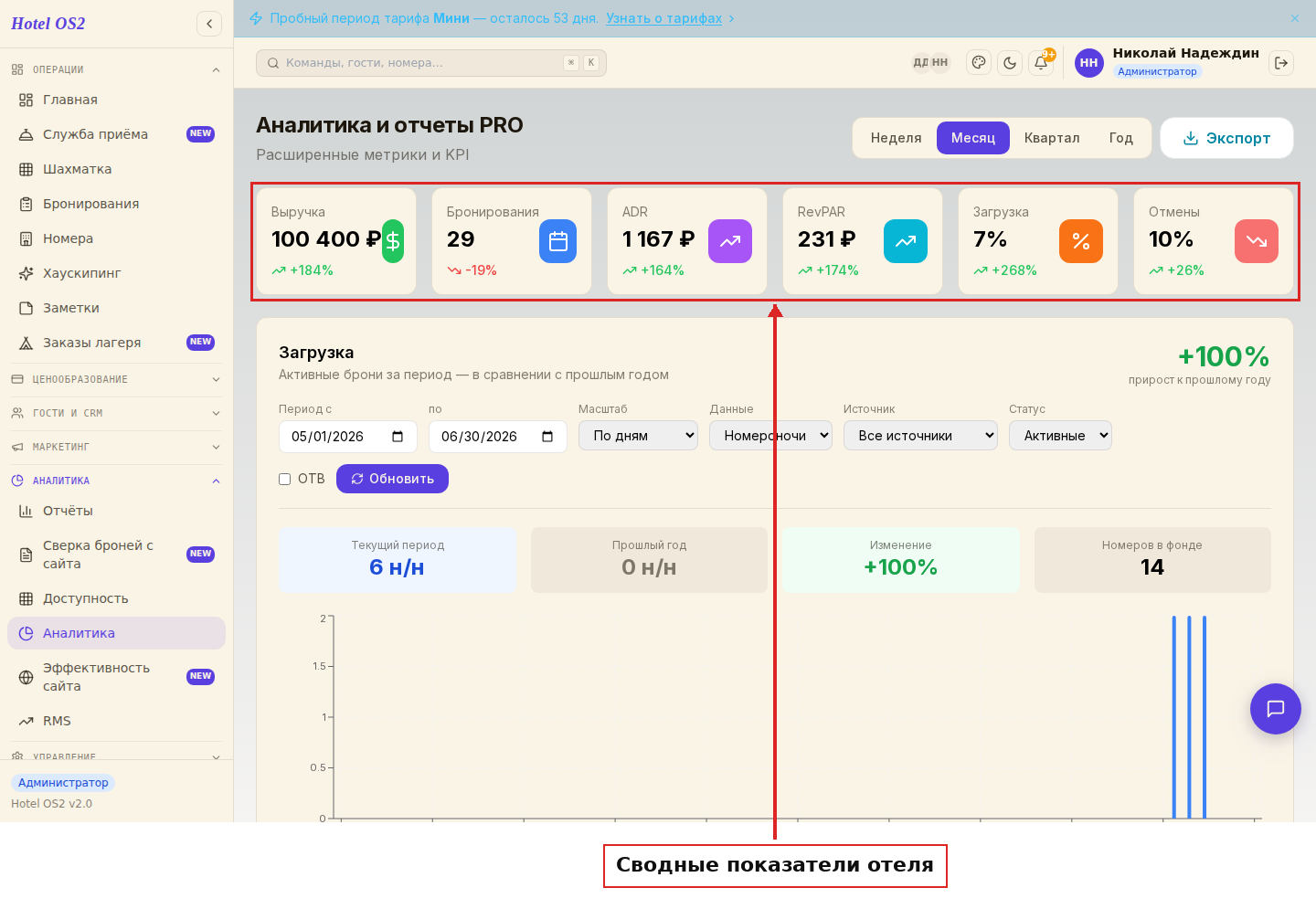The image size is (1316, 909).
Task: Click the Обновить button
Action: click(392, 479)
